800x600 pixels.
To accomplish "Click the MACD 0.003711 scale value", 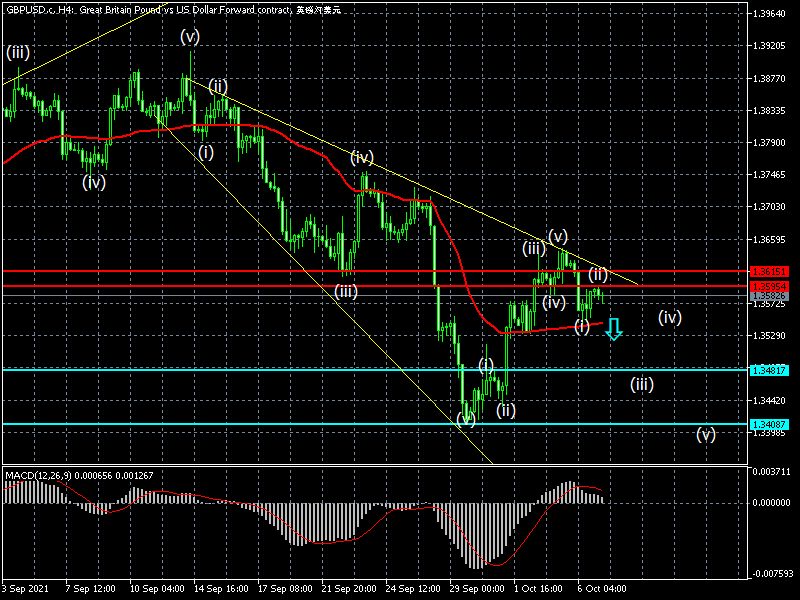I will click(774, 471).
